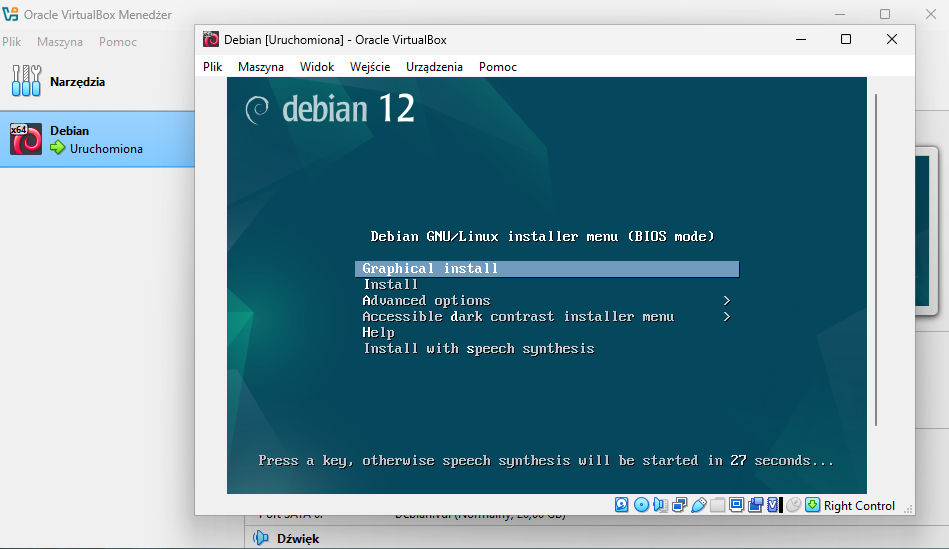
Task: Click the USB devices status icon
Action: point(698,505)
